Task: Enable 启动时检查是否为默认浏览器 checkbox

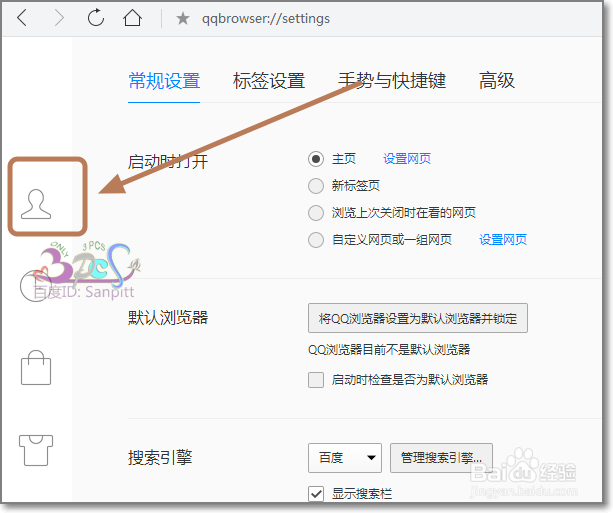Action: tap(316, 380)
